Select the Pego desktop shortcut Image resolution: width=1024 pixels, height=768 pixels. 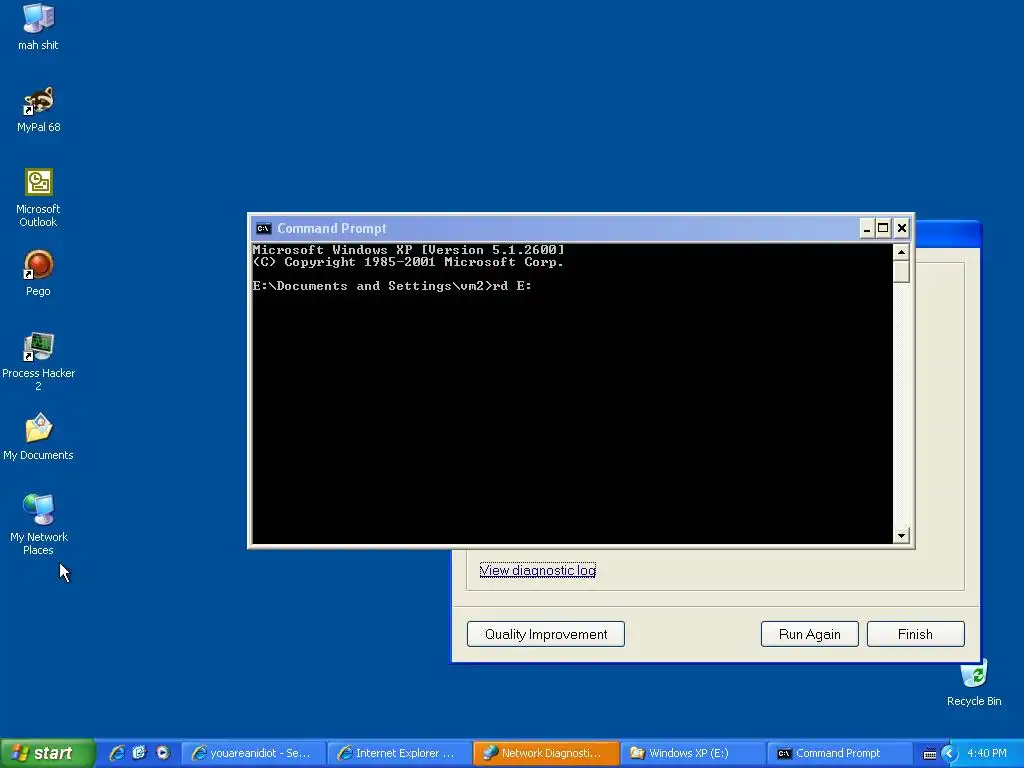point(38,273)
